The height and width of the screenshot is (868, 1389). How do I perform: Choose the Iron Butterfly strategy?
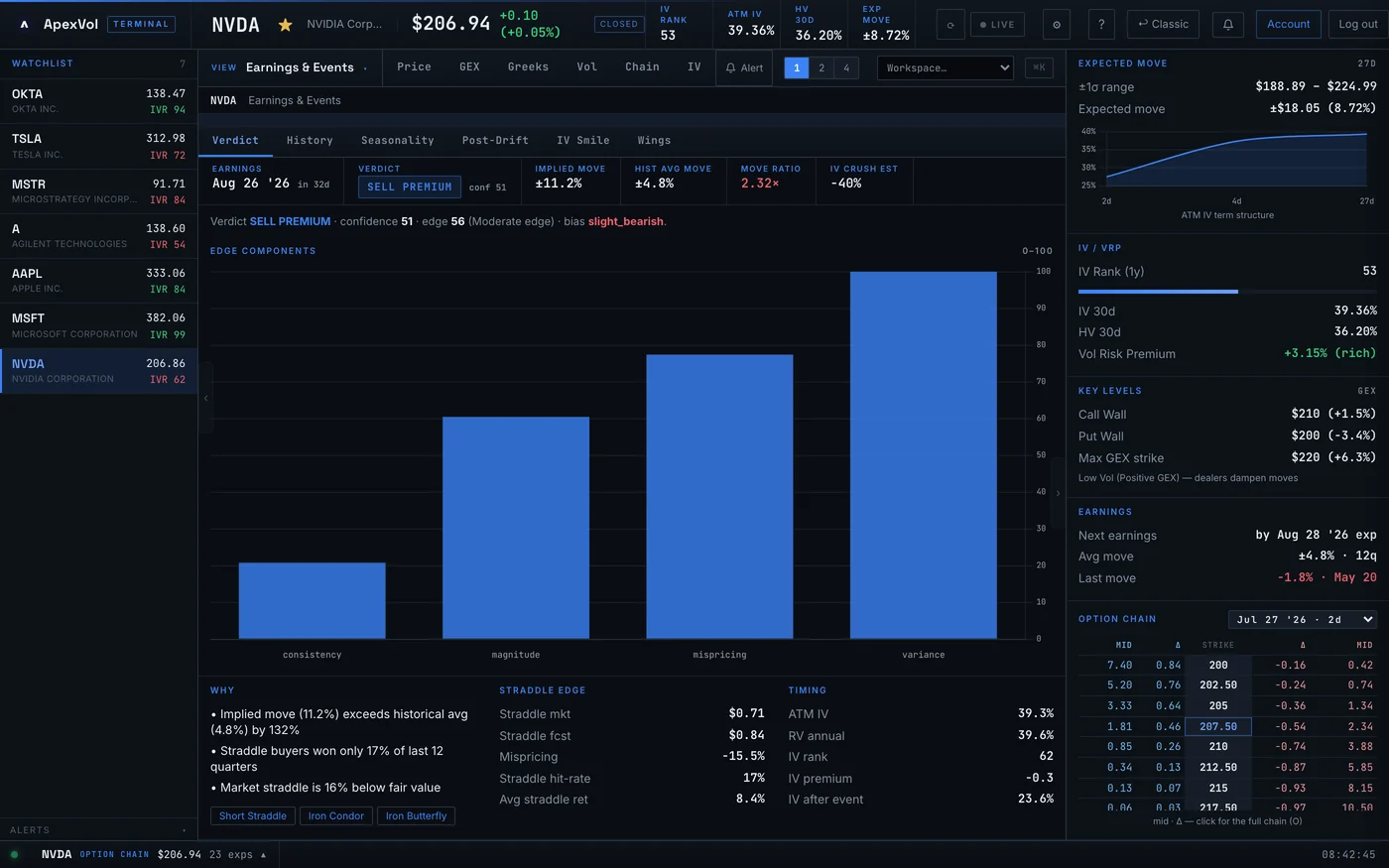pos(417,815)
